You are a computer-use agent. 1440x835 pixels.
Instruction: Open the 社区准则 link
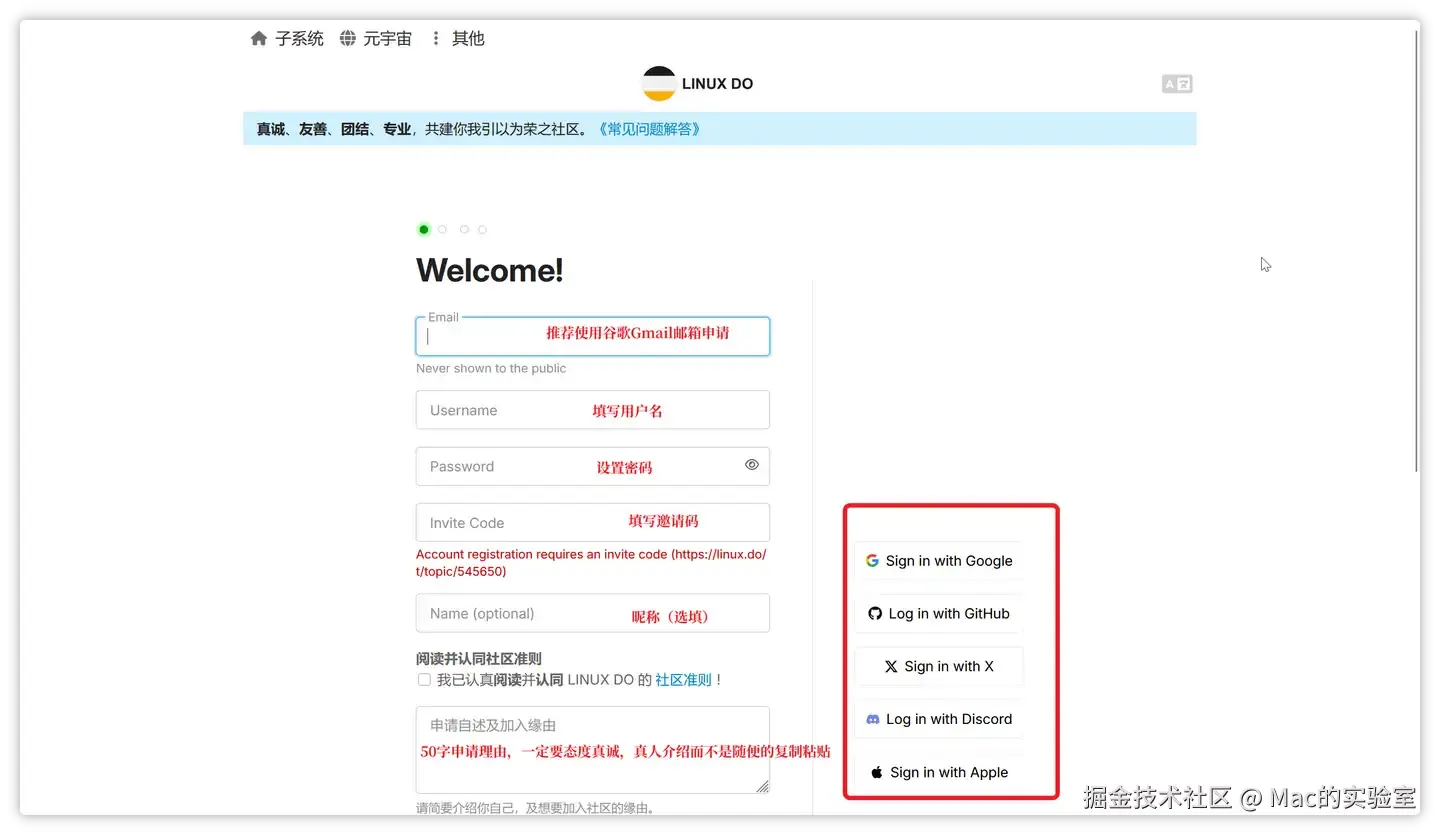(x=683, y=680)
